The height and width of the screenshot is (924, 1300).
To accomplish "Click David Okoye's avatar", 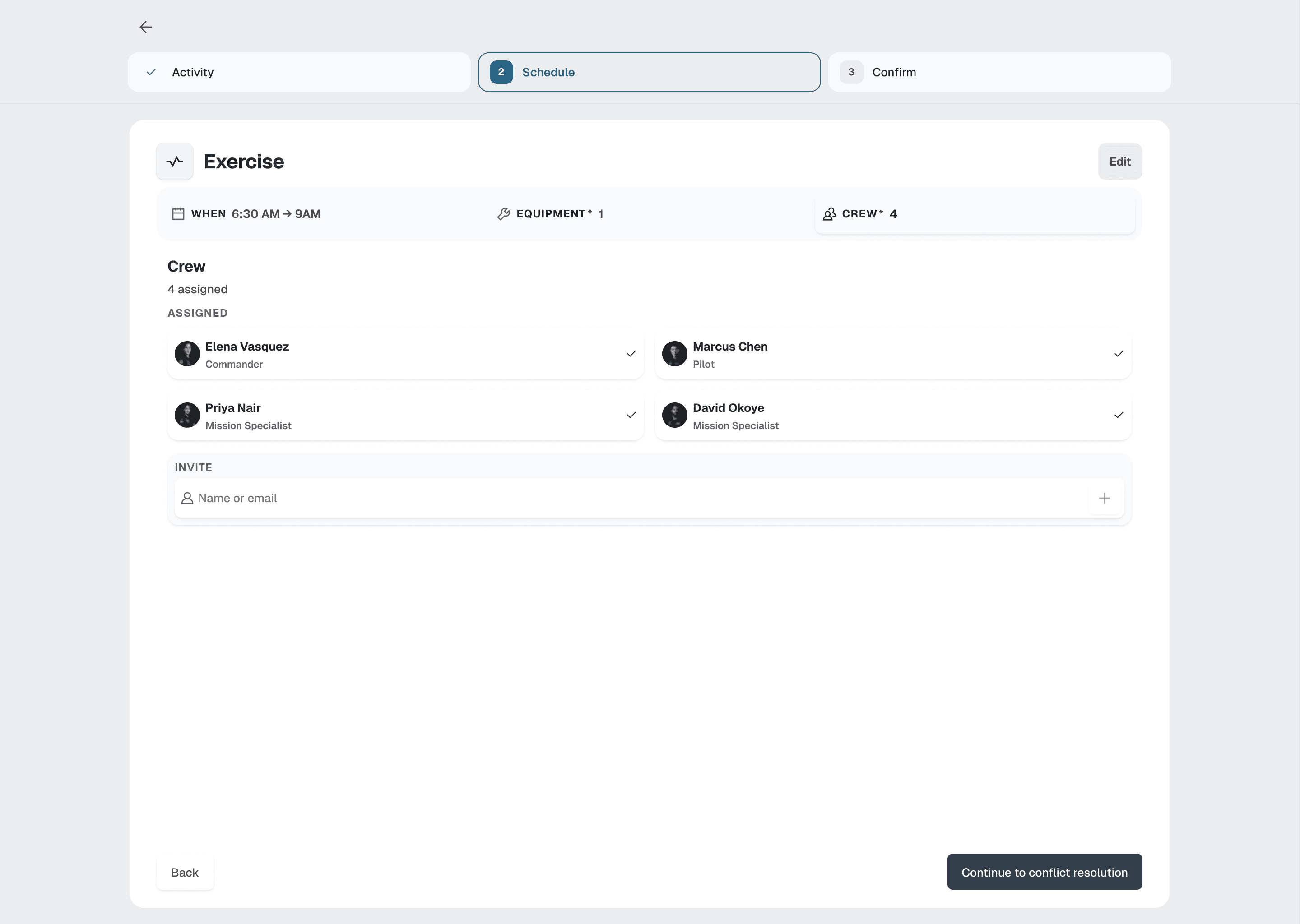I will (x=674, y=416).
